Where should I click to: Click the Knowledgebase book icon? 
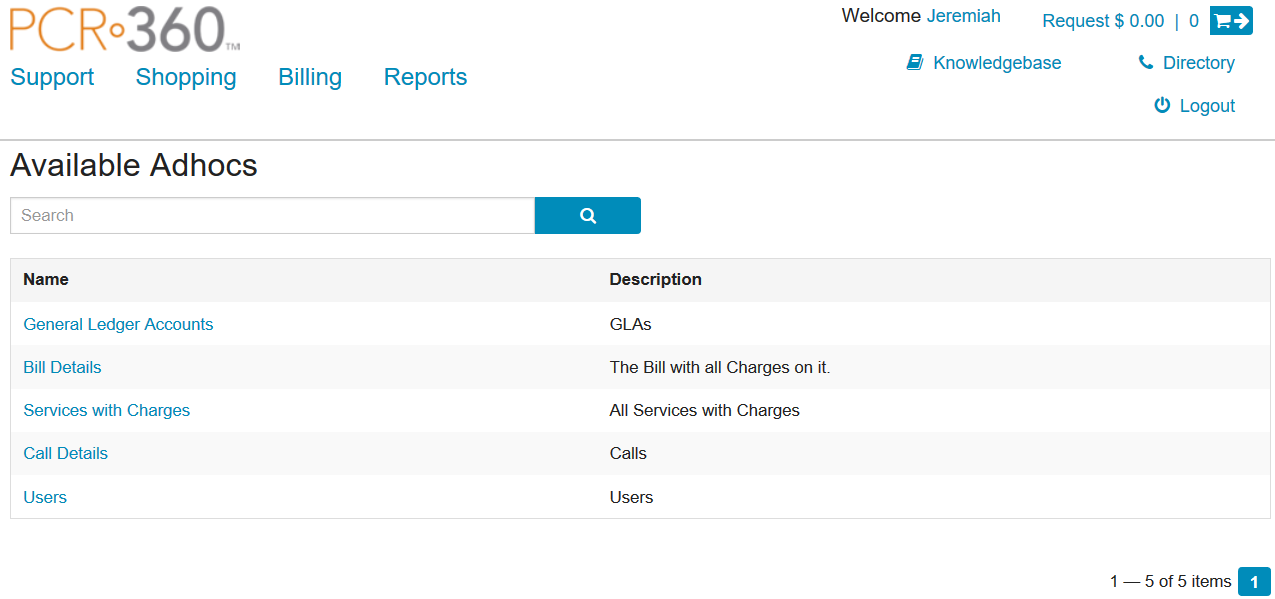click(x=914, y=63)
